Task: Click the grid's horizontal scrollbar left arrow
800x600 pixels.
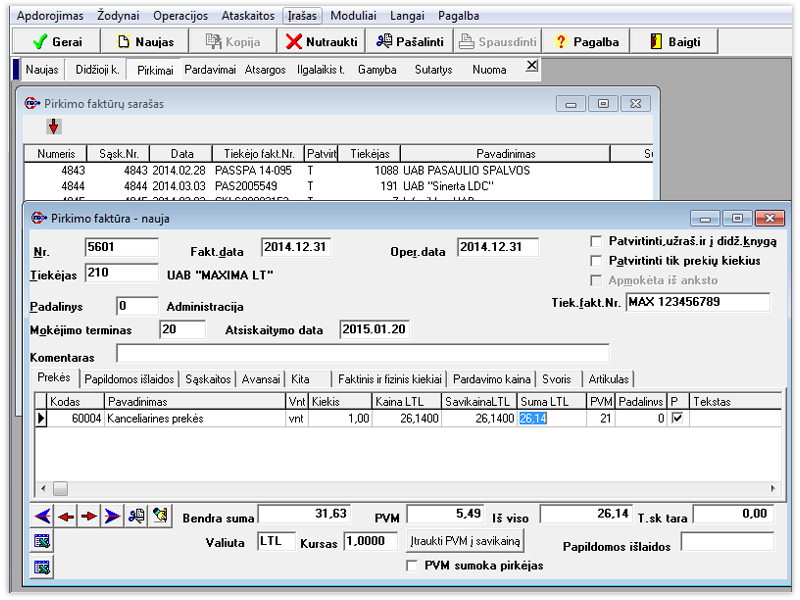Action: [x=43, y=489]
